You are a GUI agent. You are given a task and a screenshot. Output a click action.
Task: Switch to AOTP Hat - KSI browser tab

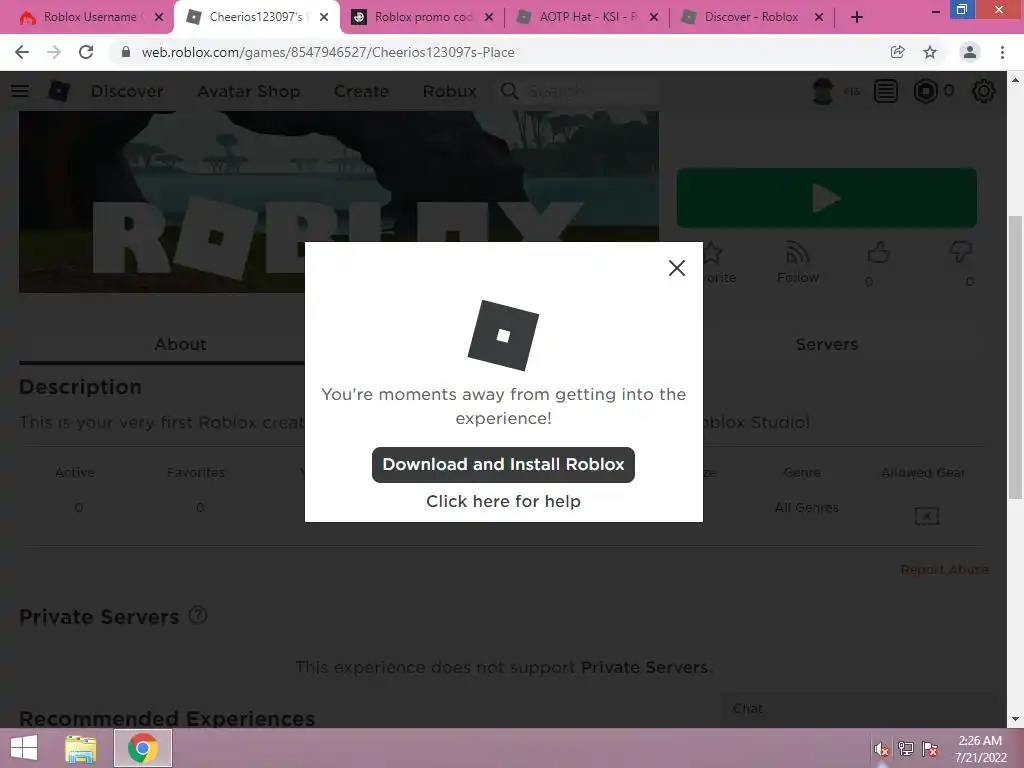[x=588, y=17]
